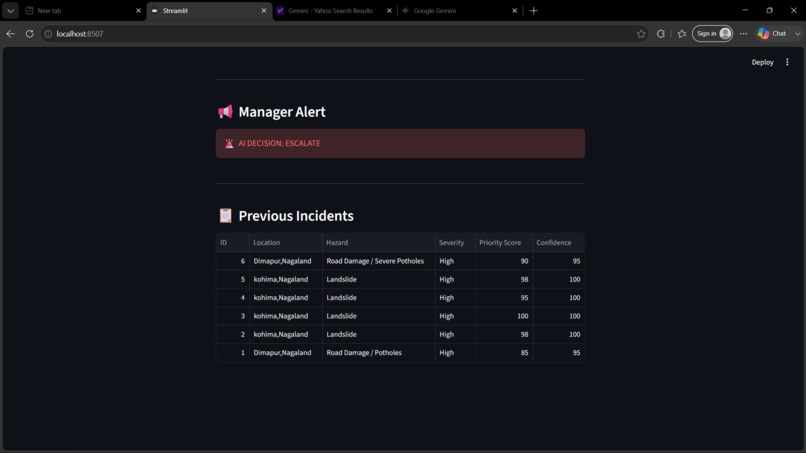Click the site information icon in address bar
The height and width of the screenshot is (453, 806).
point(48,34)
